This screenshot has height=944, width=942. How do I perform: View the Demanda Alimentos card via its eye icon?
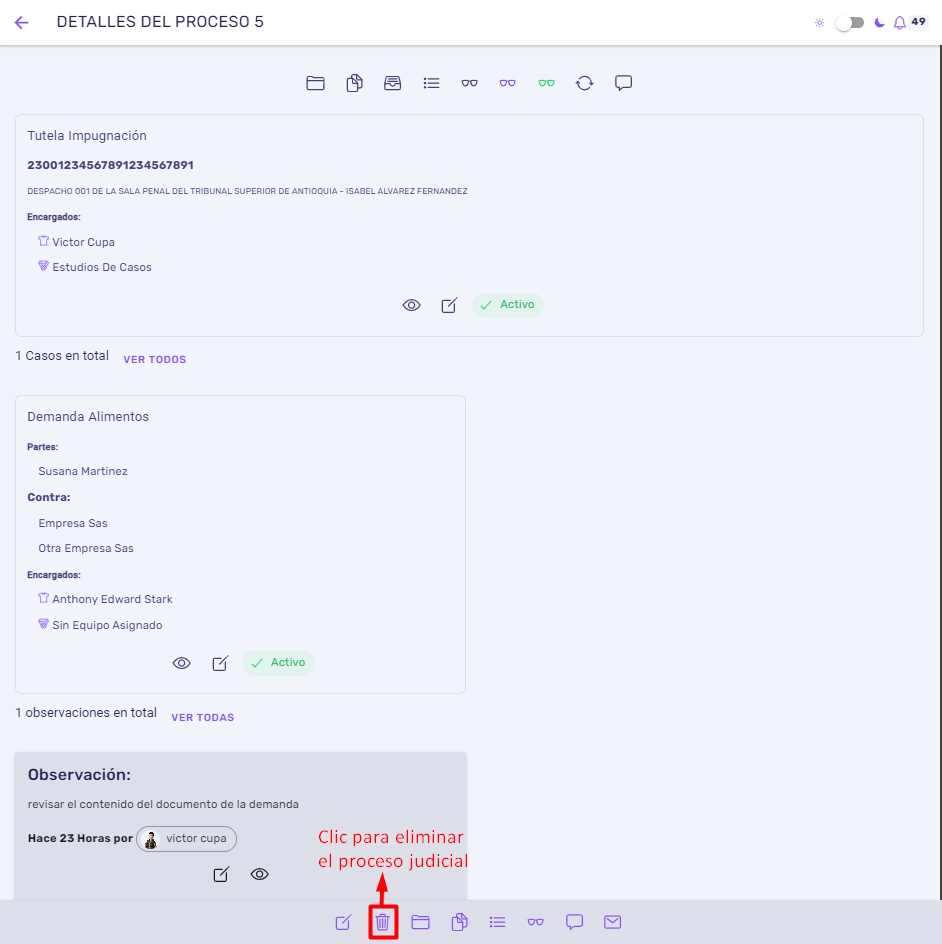[x=182, y=663]
